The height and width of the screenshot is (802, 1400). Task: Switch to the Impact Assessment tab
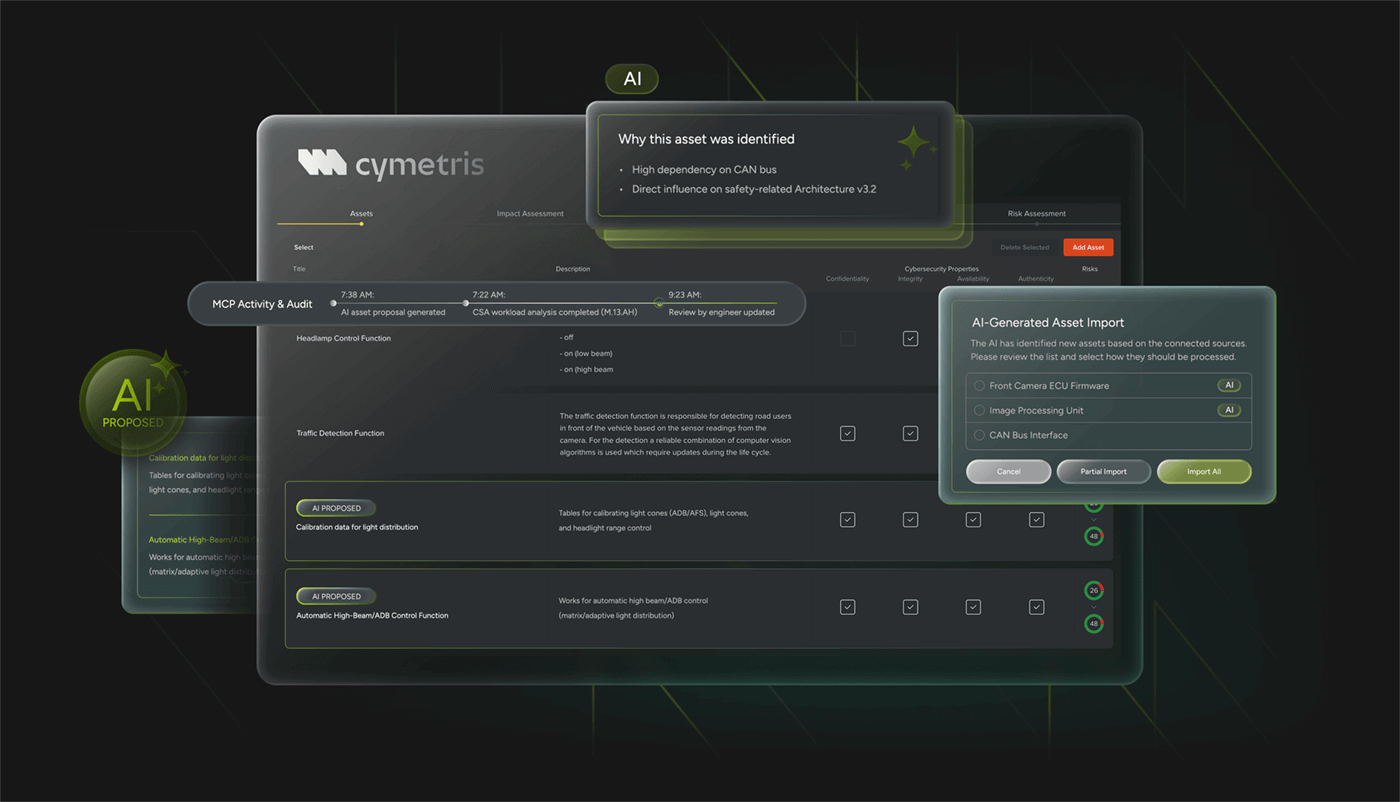coord(530,214)
